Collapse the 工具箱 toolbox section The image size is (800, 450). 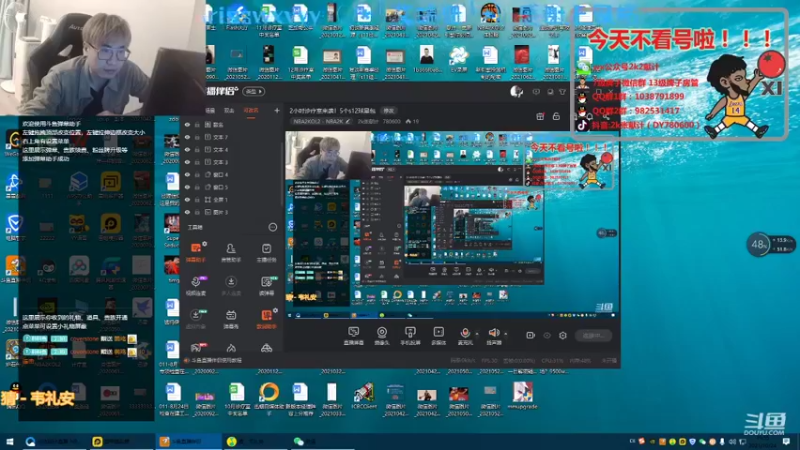[273, 227]
